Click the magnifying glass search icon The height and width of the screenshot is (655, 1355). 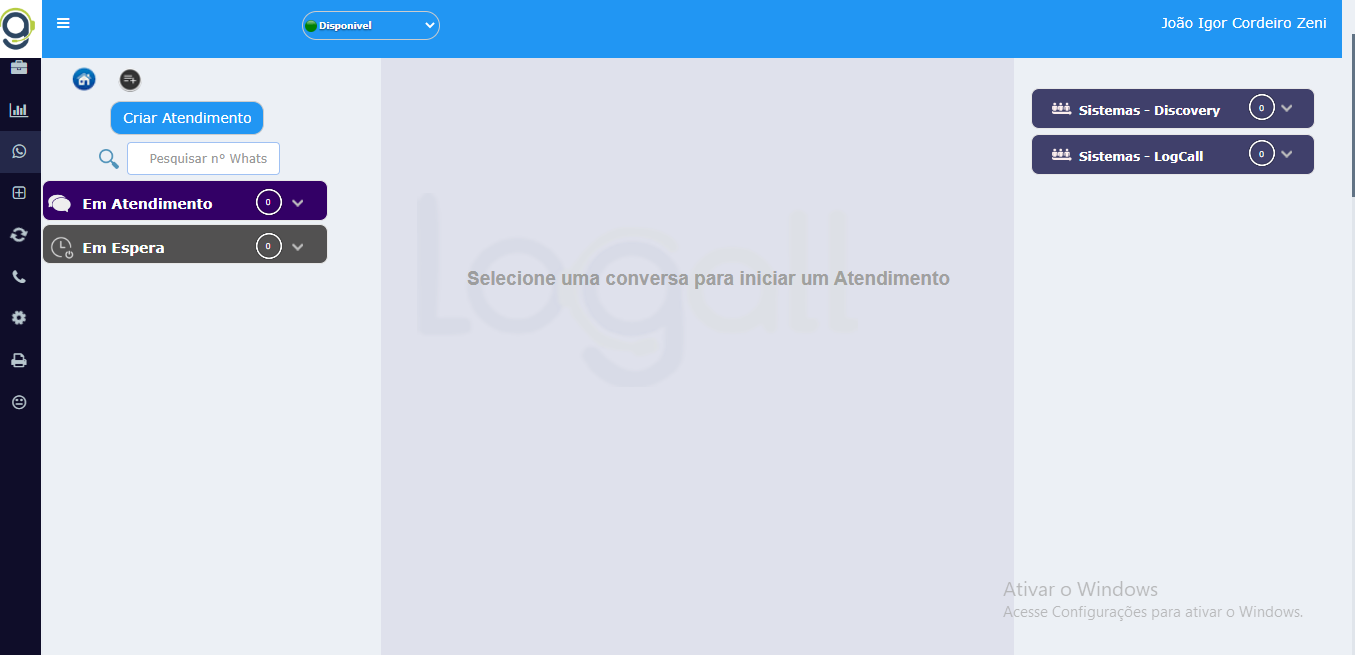point(108,158)
